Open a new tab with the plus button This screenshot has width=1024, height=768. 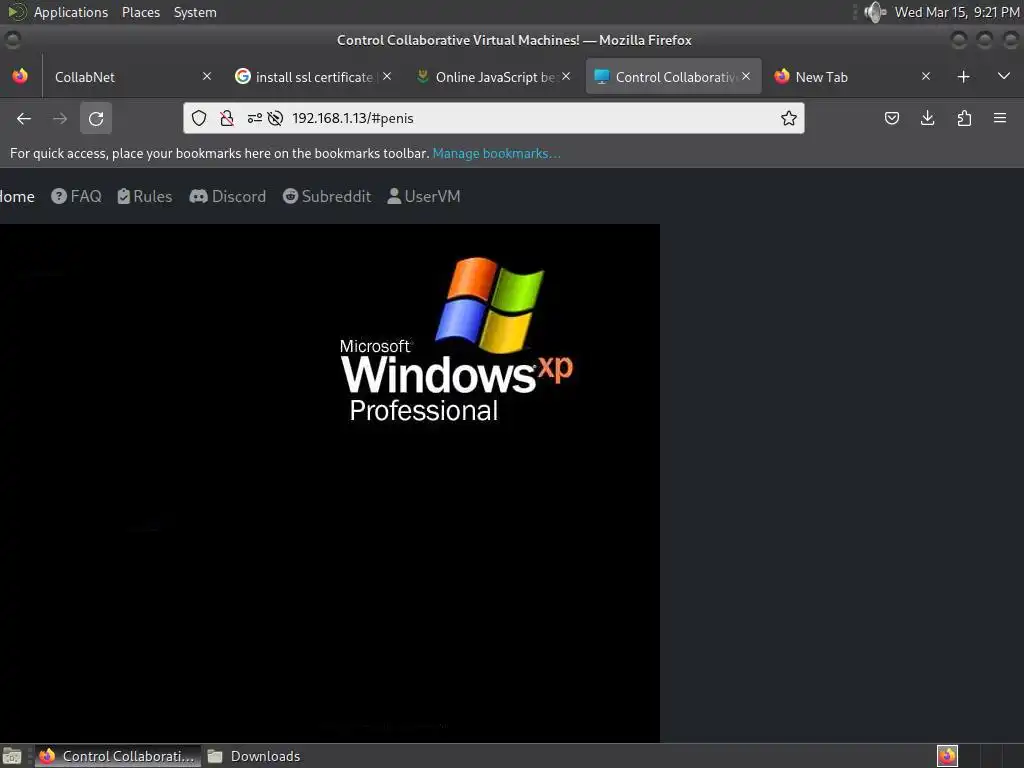tap(963, 77)
